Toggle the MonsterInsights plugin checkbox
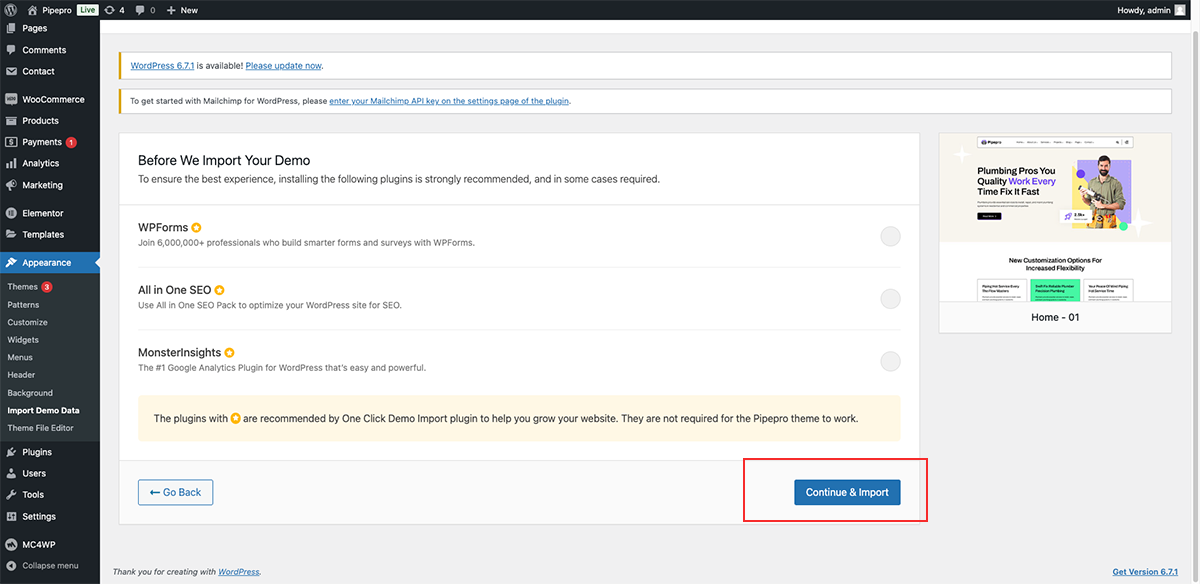This screenshot has height=584, width=1200. (x=890, y=361)
